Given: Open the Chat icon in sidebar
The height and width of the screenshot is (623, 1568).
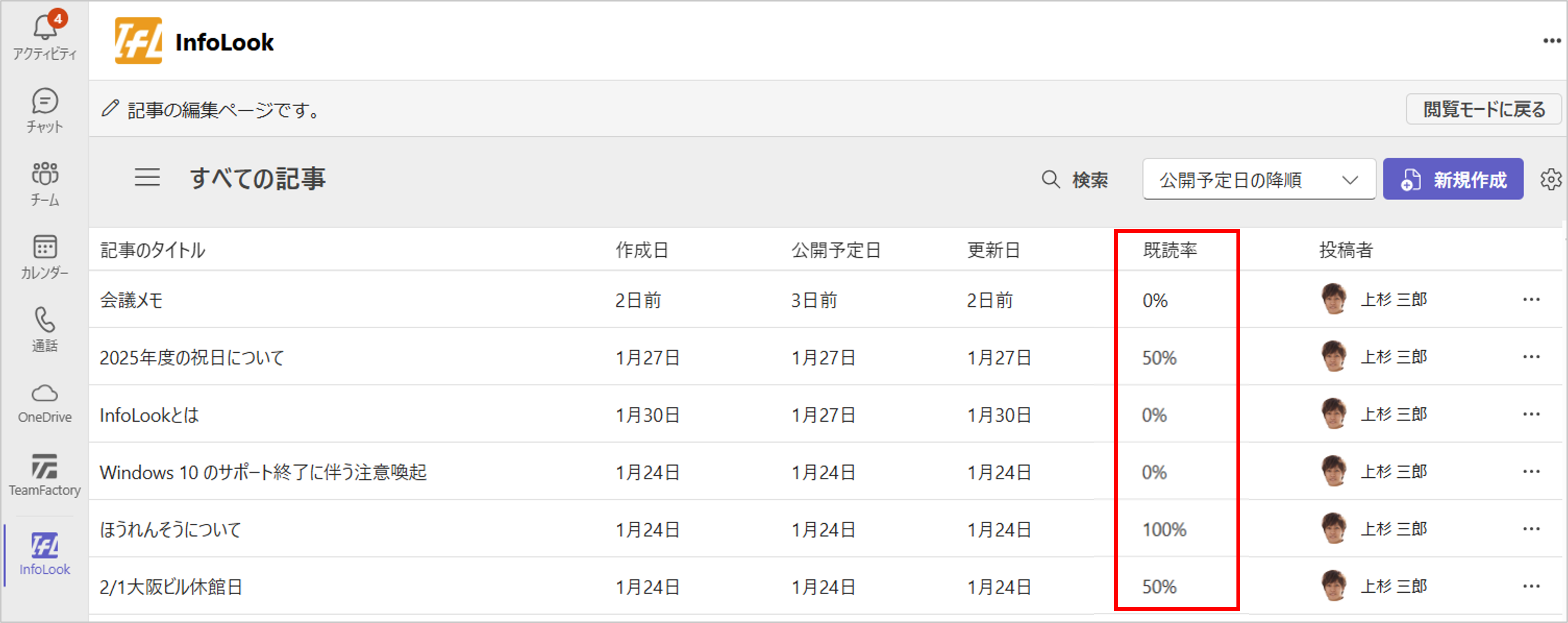Looking at the screenshot, I should click(x=45, y=110).
